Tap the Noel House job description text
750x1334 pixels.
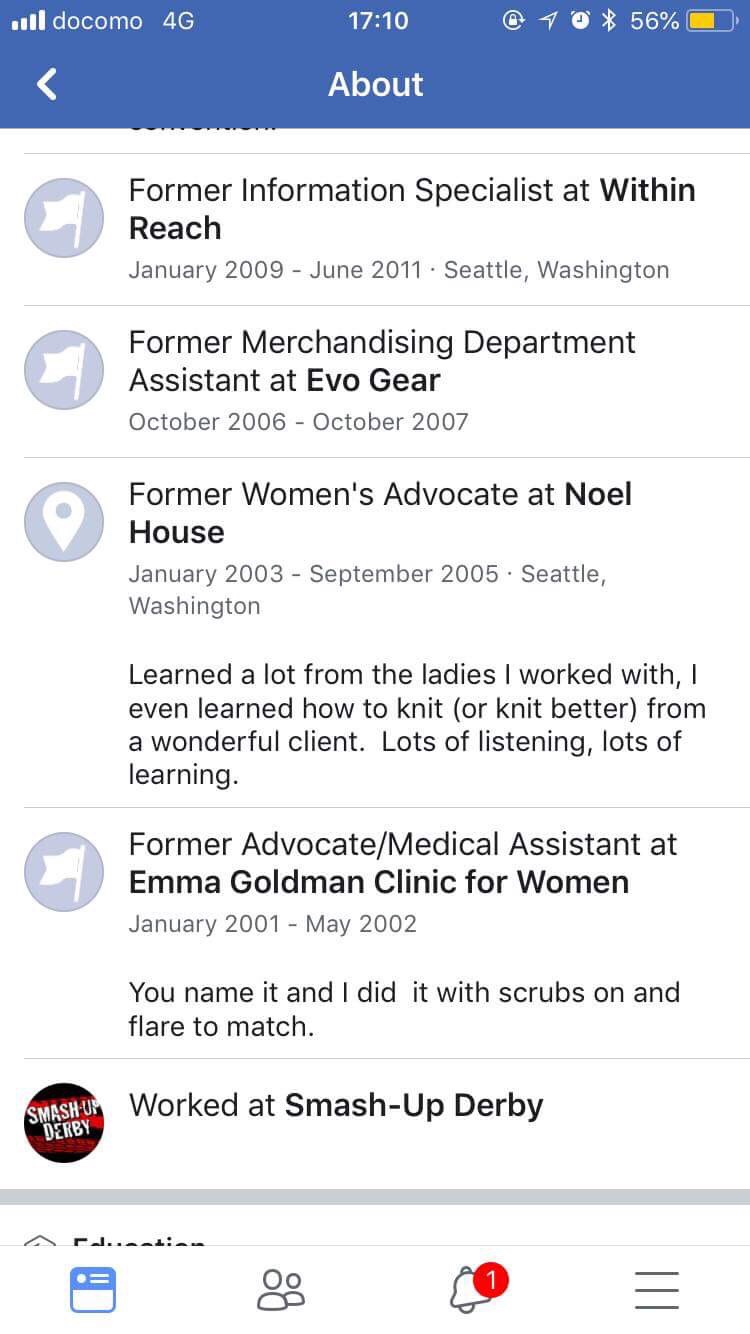[x=417, y=725]
